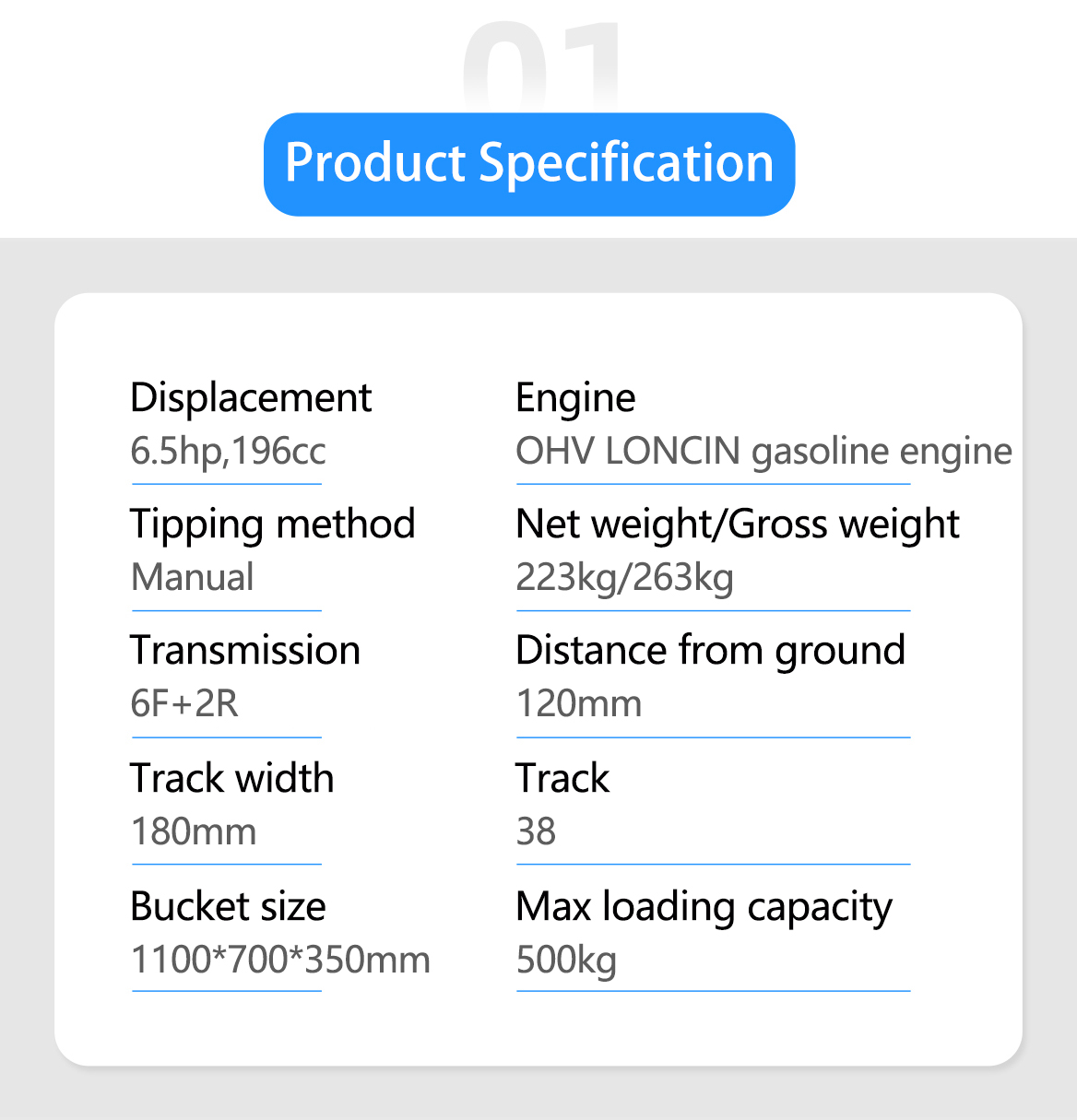Select the Bucket size label
Viewport: 1077px width, 1120px height.
click(x=228, y=907)
